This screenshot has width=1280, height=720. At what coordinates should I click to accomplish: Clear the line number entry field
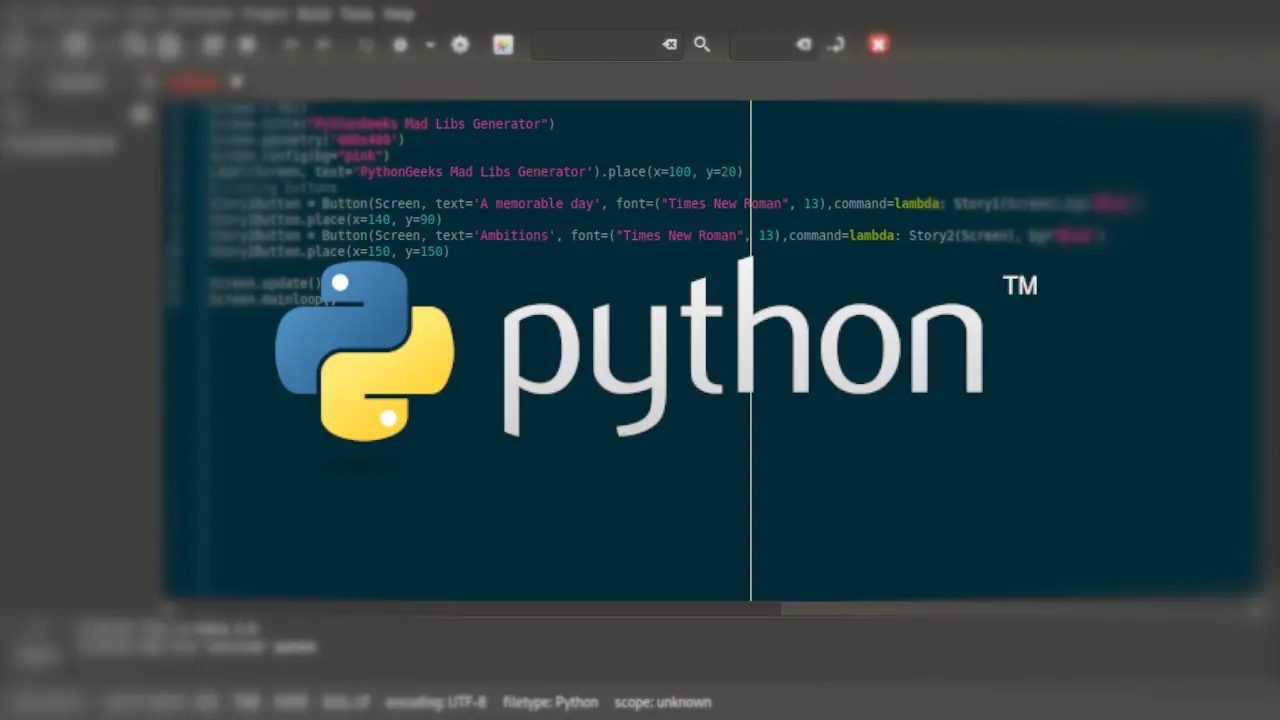click(x=803, y=44)
